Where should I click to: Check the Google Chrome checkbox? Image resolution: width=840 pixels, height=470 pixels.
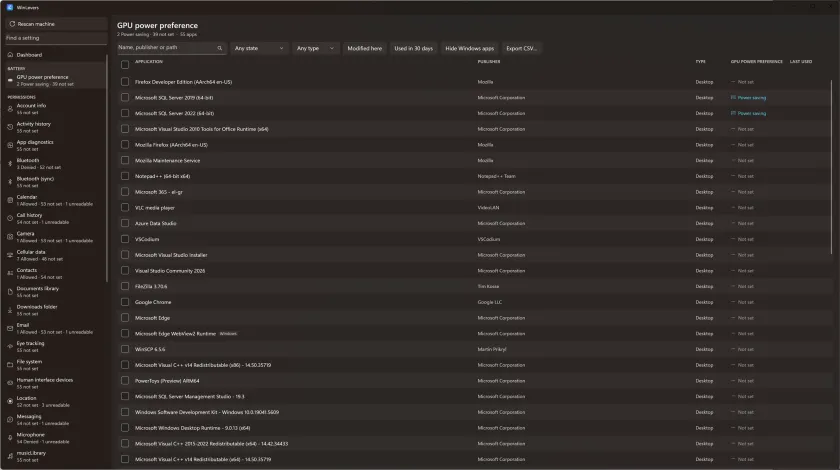(125, 302)
